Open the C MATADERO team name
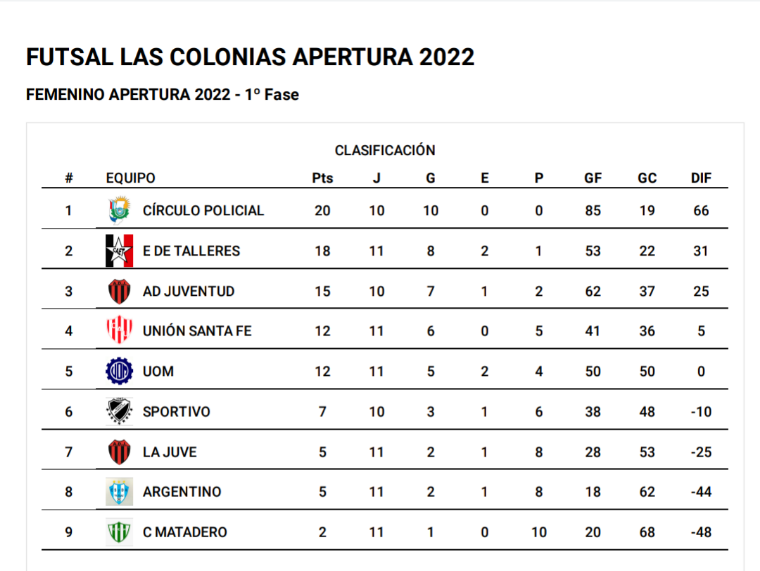The width and height of the screenshot is (760, 571). point(185,532)
